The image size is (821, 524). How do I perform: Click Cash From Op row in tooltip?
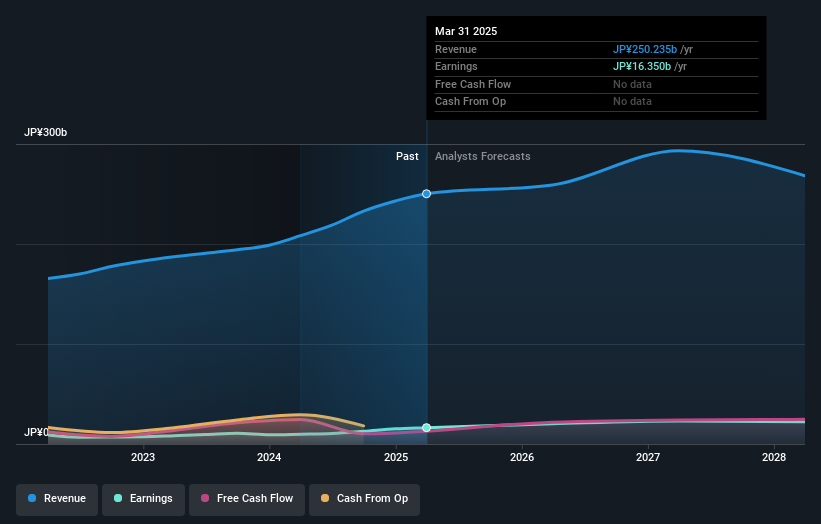[596, 102]
